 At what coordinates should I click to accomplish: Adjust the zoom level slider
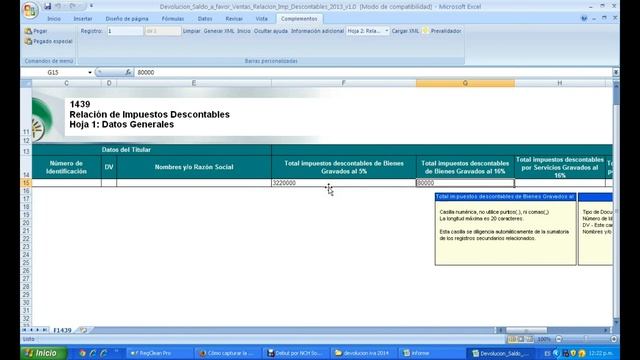point(586,339)
